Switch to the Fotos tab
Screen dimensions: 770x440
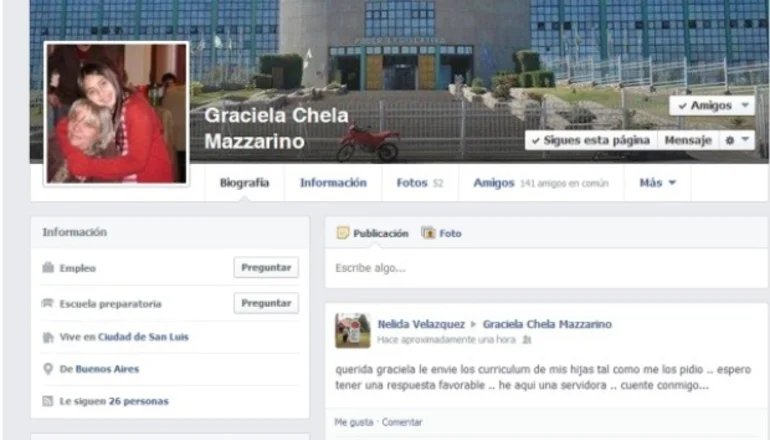pyautogui.click(x=420, y=183)
